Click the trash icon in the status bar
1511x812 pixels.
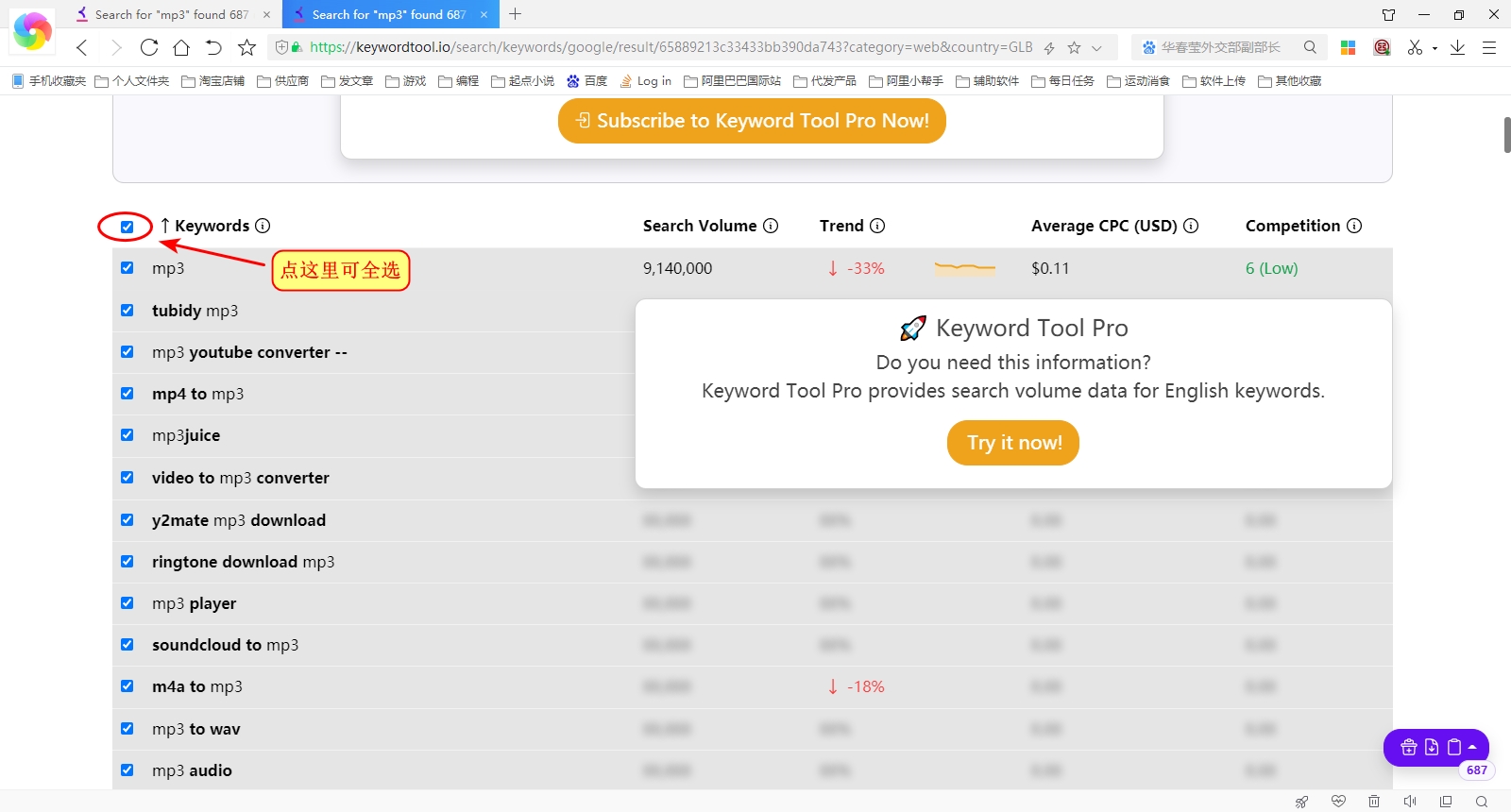1374,801
